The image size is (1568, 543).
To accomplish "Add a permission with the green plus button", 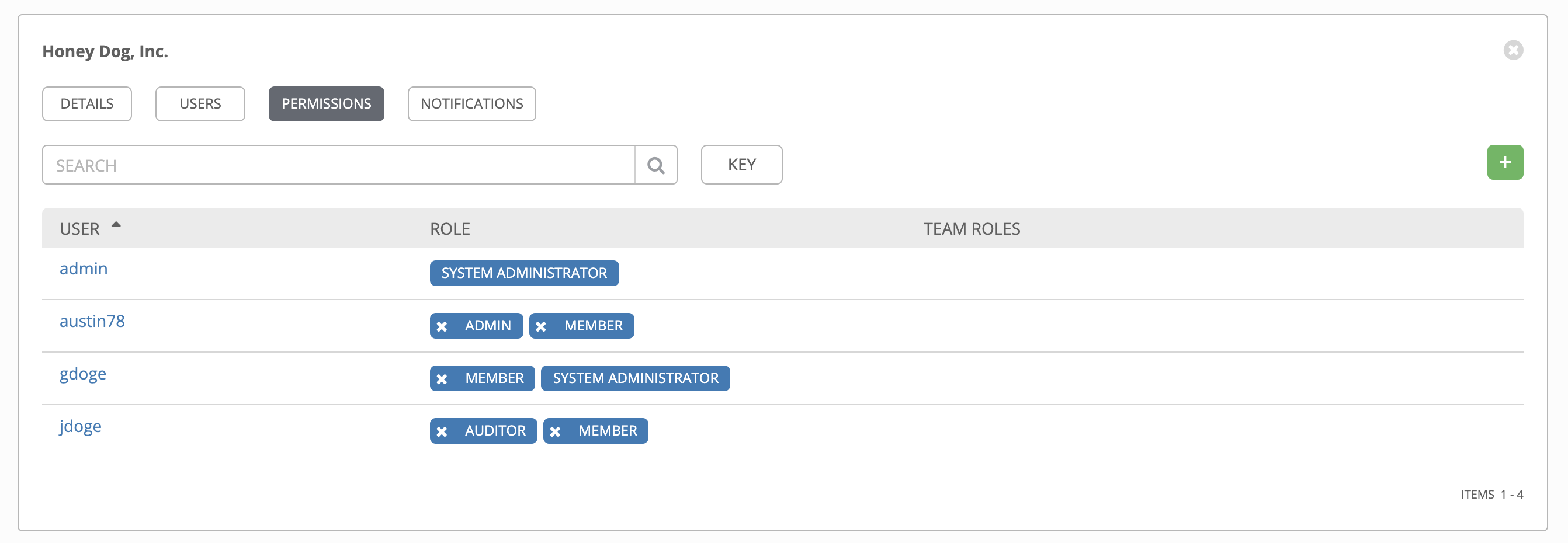I will [1505, 162].
